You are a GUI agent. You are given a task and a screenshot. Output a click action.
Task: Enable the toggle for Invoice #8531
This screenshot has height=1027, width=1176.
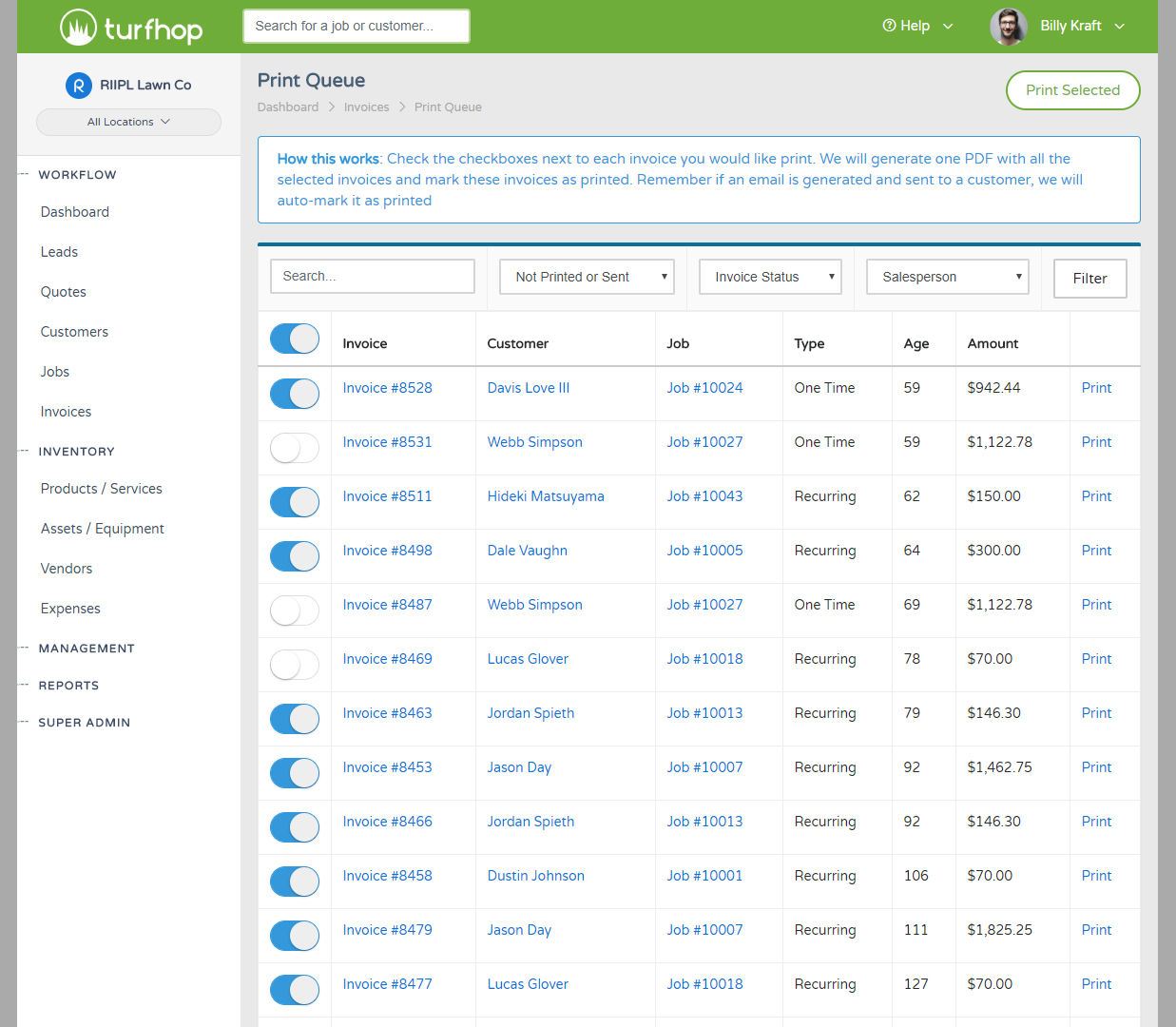295,447
